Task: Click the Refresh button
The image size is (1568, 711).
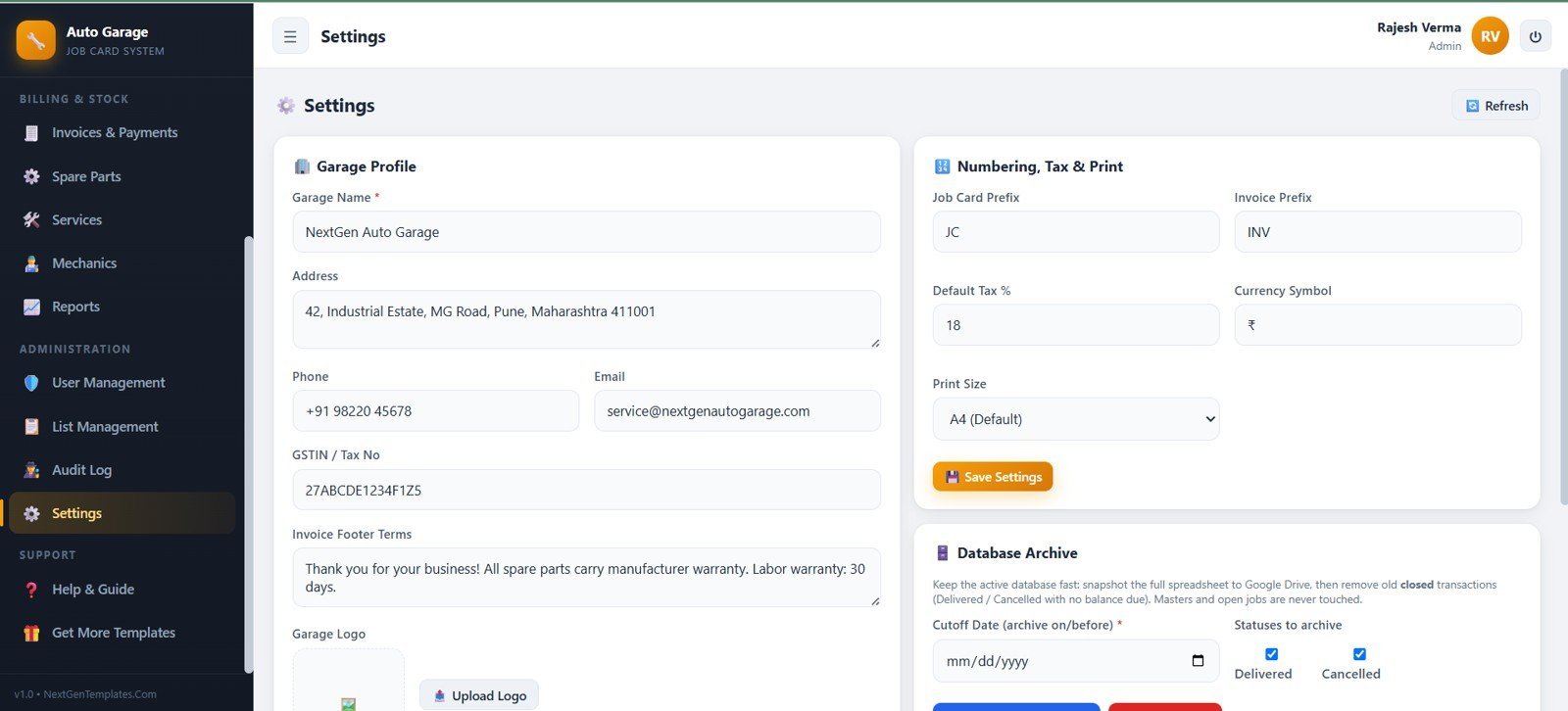Action: (x=1495, y=106)
